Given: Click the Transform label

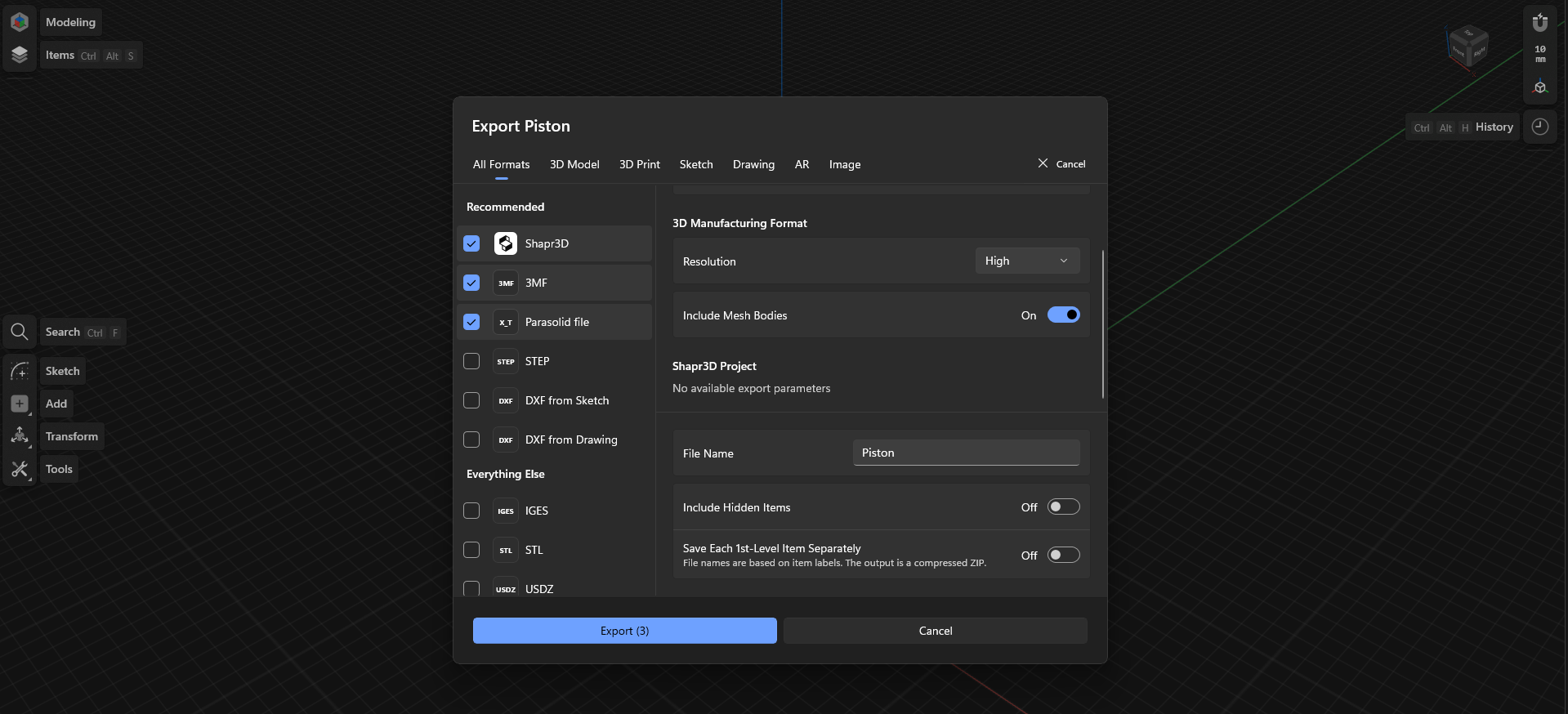Looking at the screenshot, I should click(72, 436).
